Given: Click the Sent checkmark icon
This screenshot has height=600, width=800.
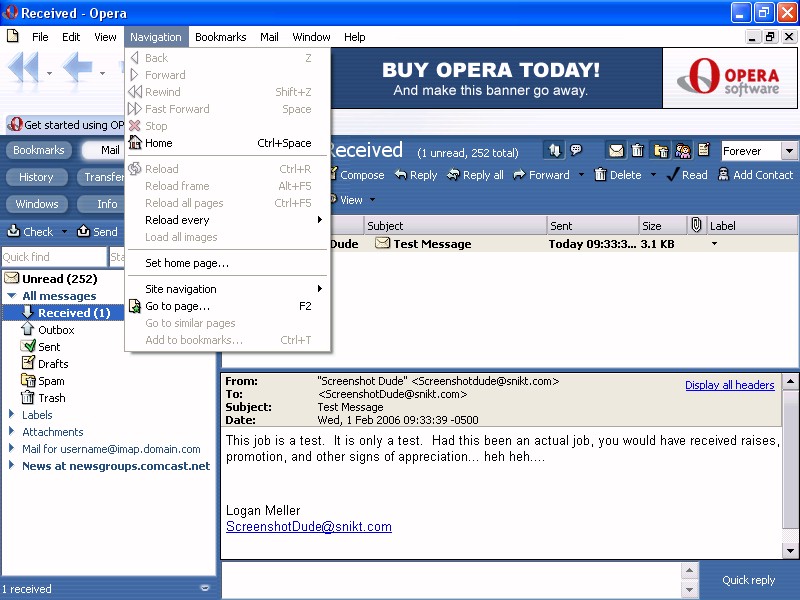Looking at the screenshot, I should [x=28, y=346].
